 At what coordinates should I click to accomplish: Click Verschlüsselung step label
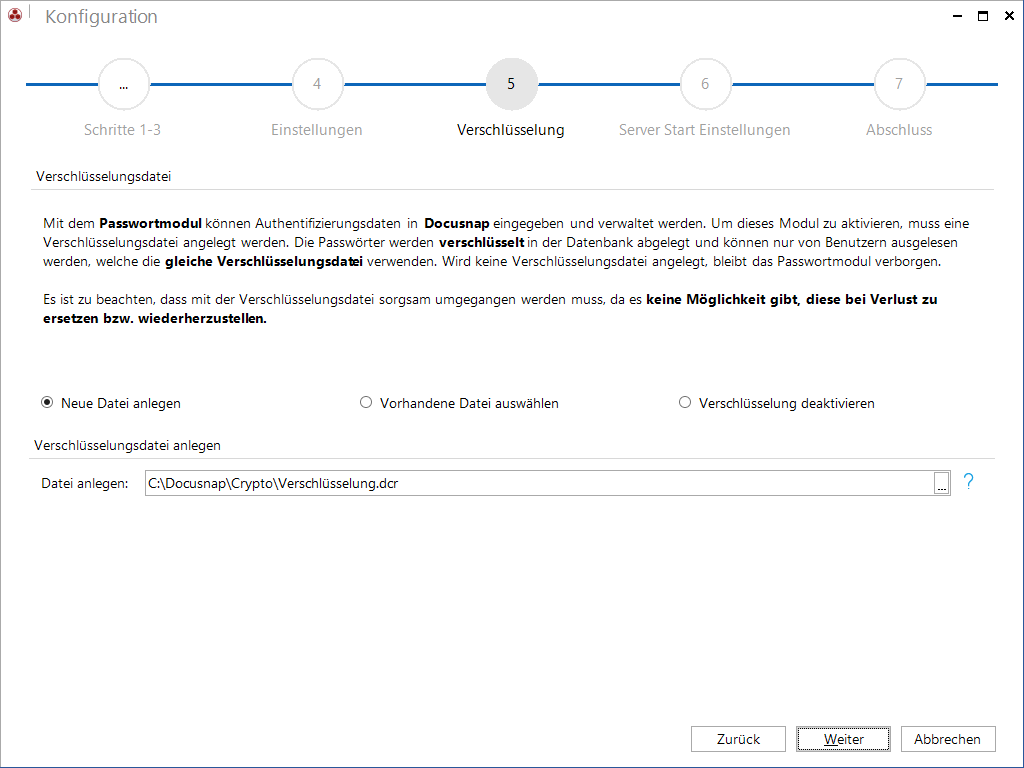pos(511,130)
